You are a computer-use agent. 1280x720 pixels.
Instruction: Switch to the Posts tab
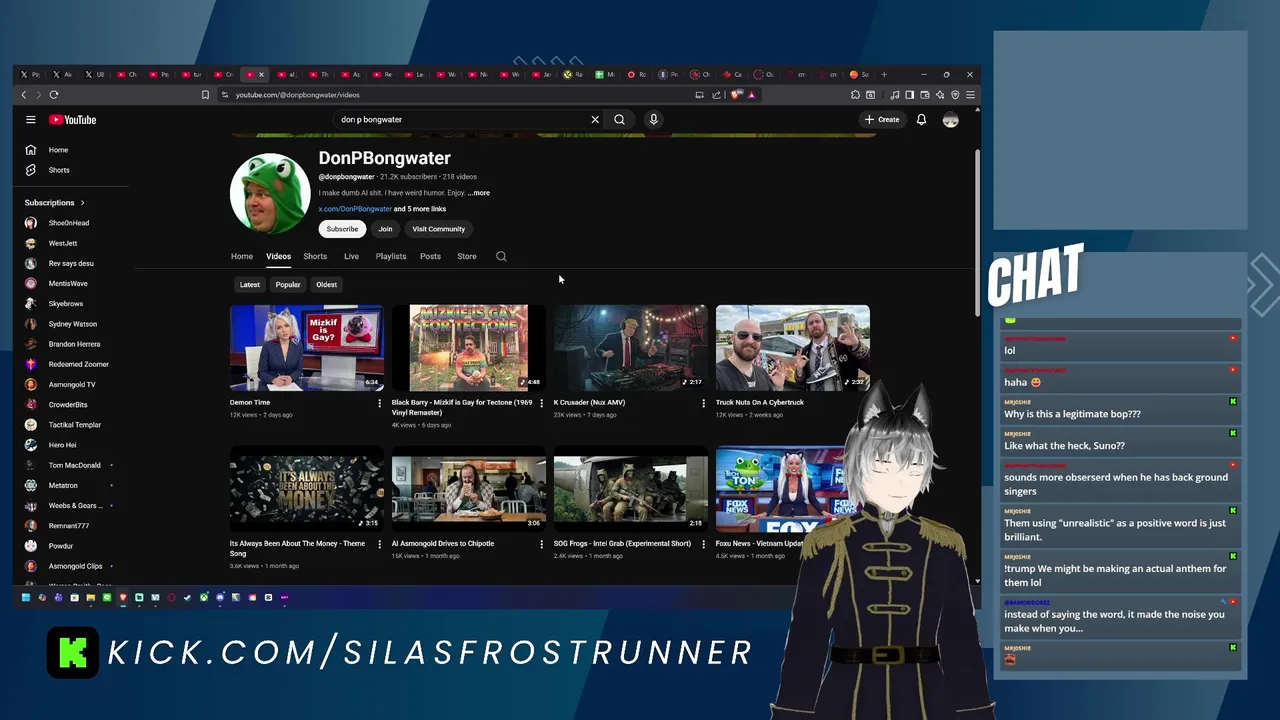coord(430,256)
